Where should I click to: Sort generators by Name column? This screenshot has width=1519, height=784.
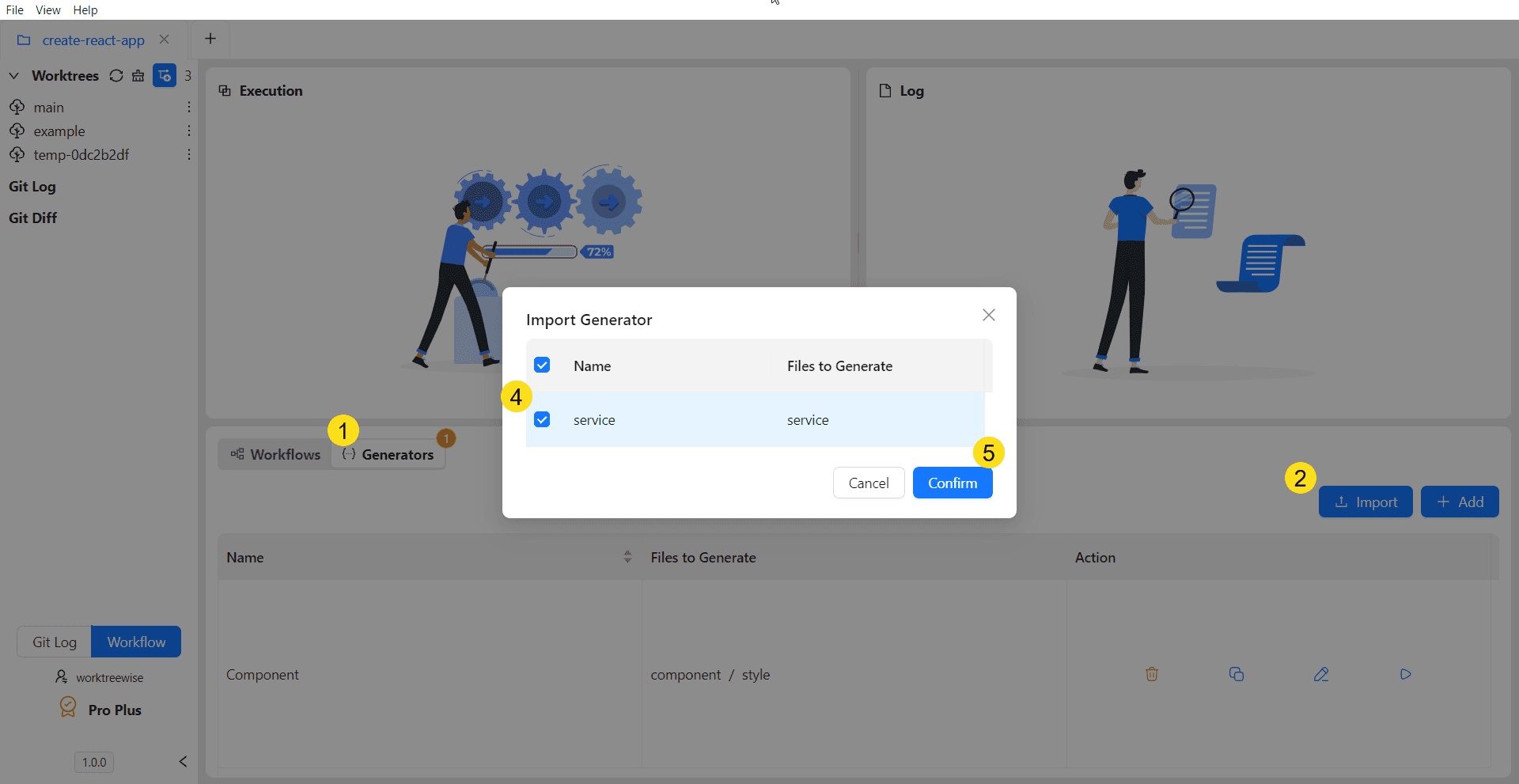[x=627, y=557]
